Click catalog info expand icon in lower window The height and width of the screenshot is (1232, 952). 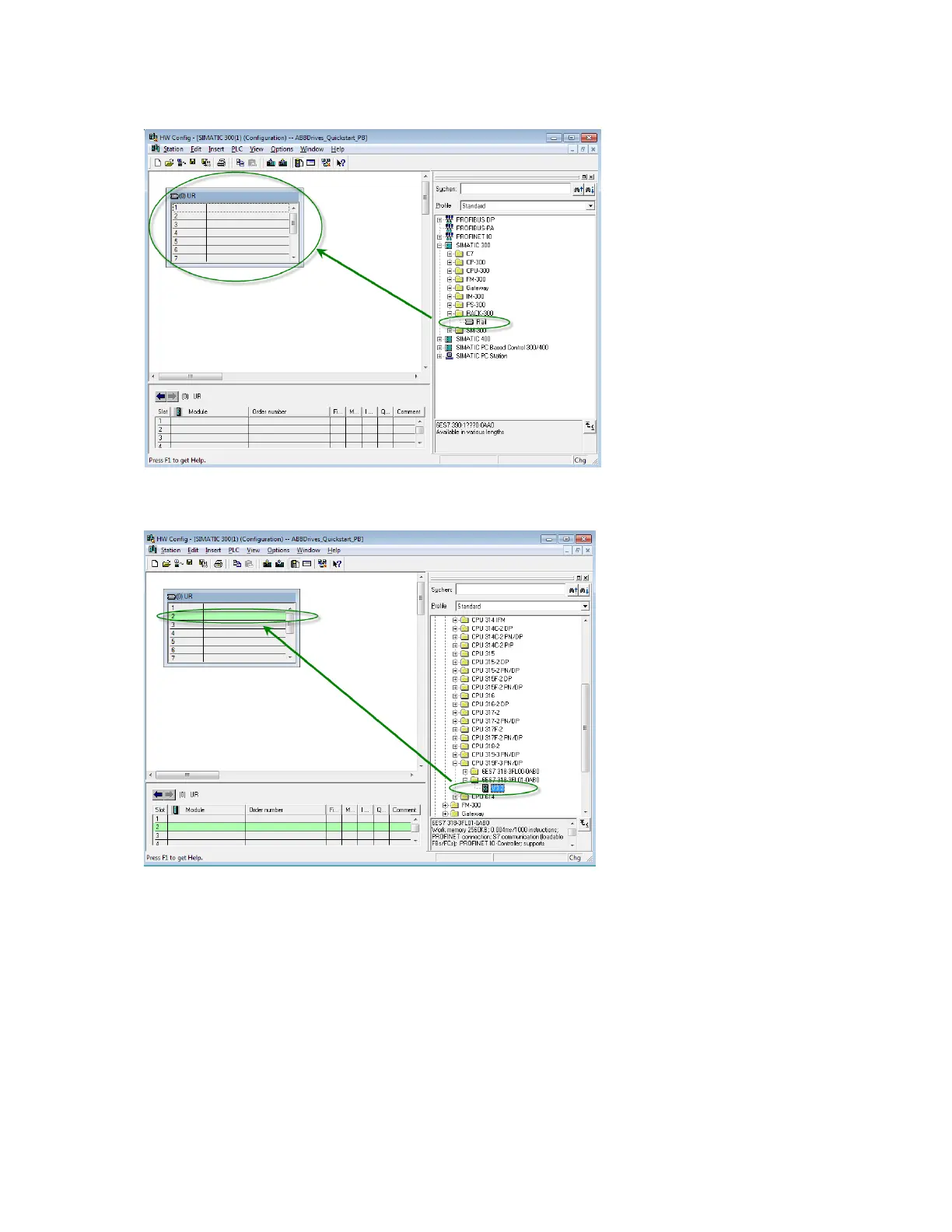coord(584,823)
